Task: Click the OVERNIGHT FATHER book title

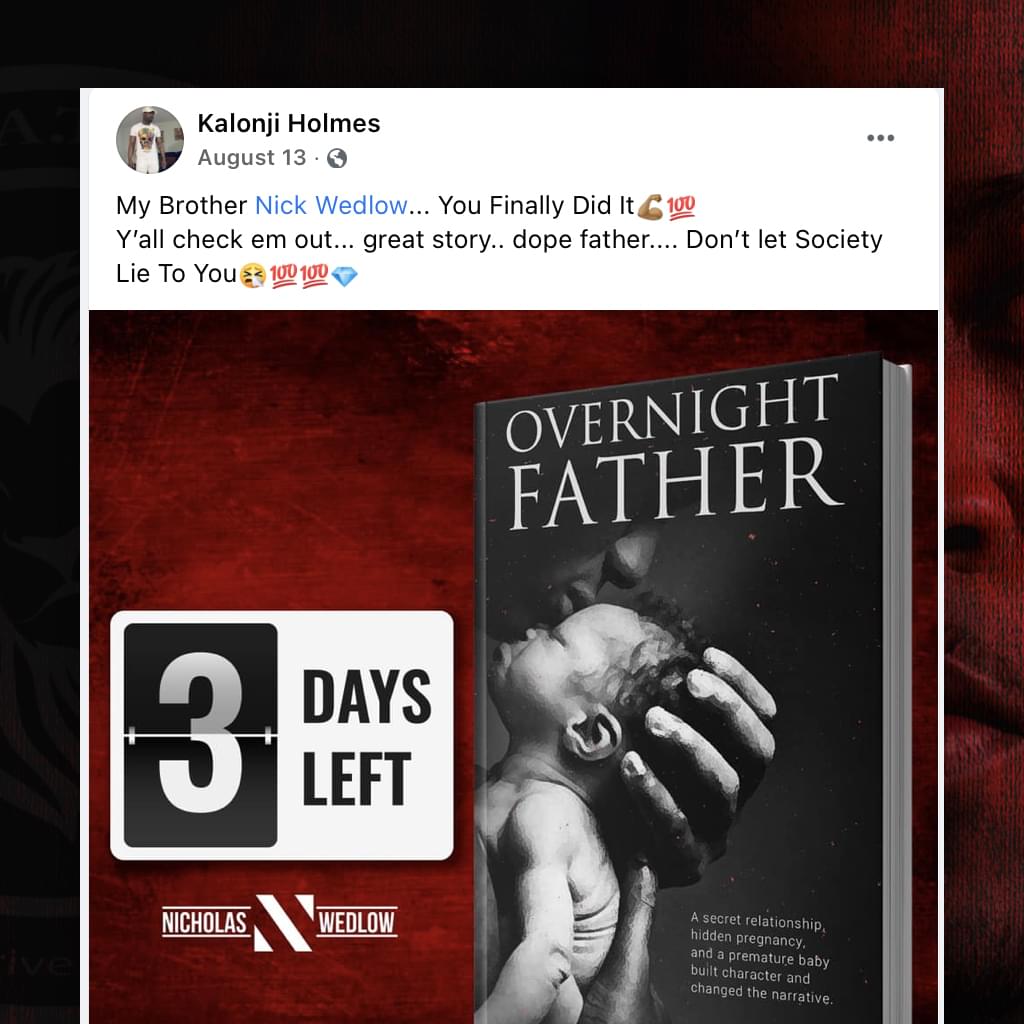Action: click(673, 452)
